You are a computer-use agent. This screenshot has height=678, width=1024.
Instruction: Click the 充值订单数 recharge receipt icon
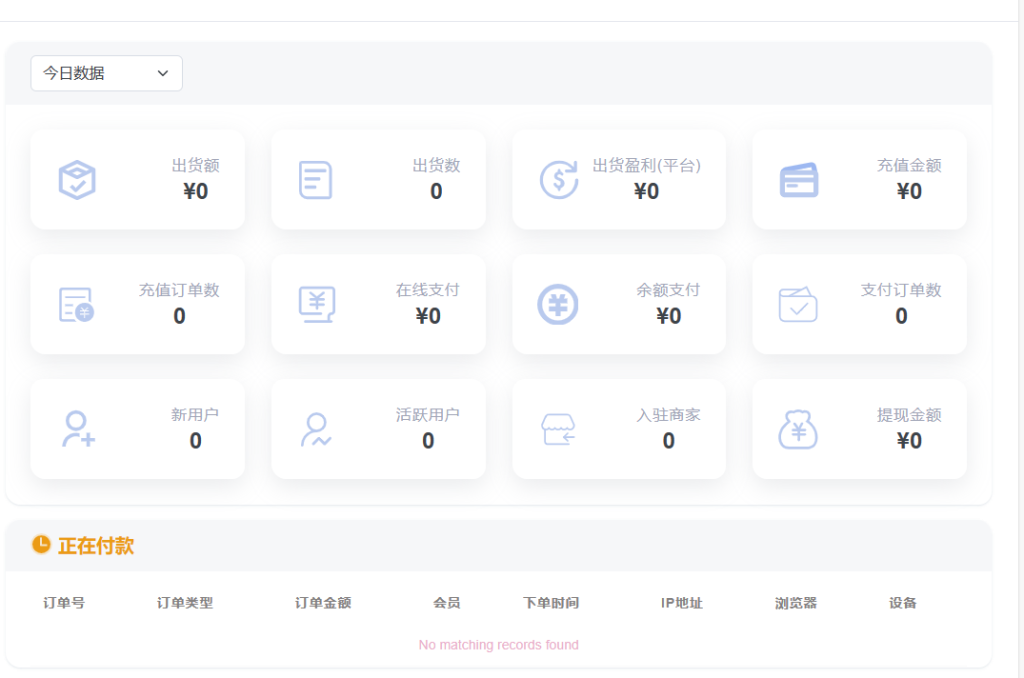coord(77,304)
